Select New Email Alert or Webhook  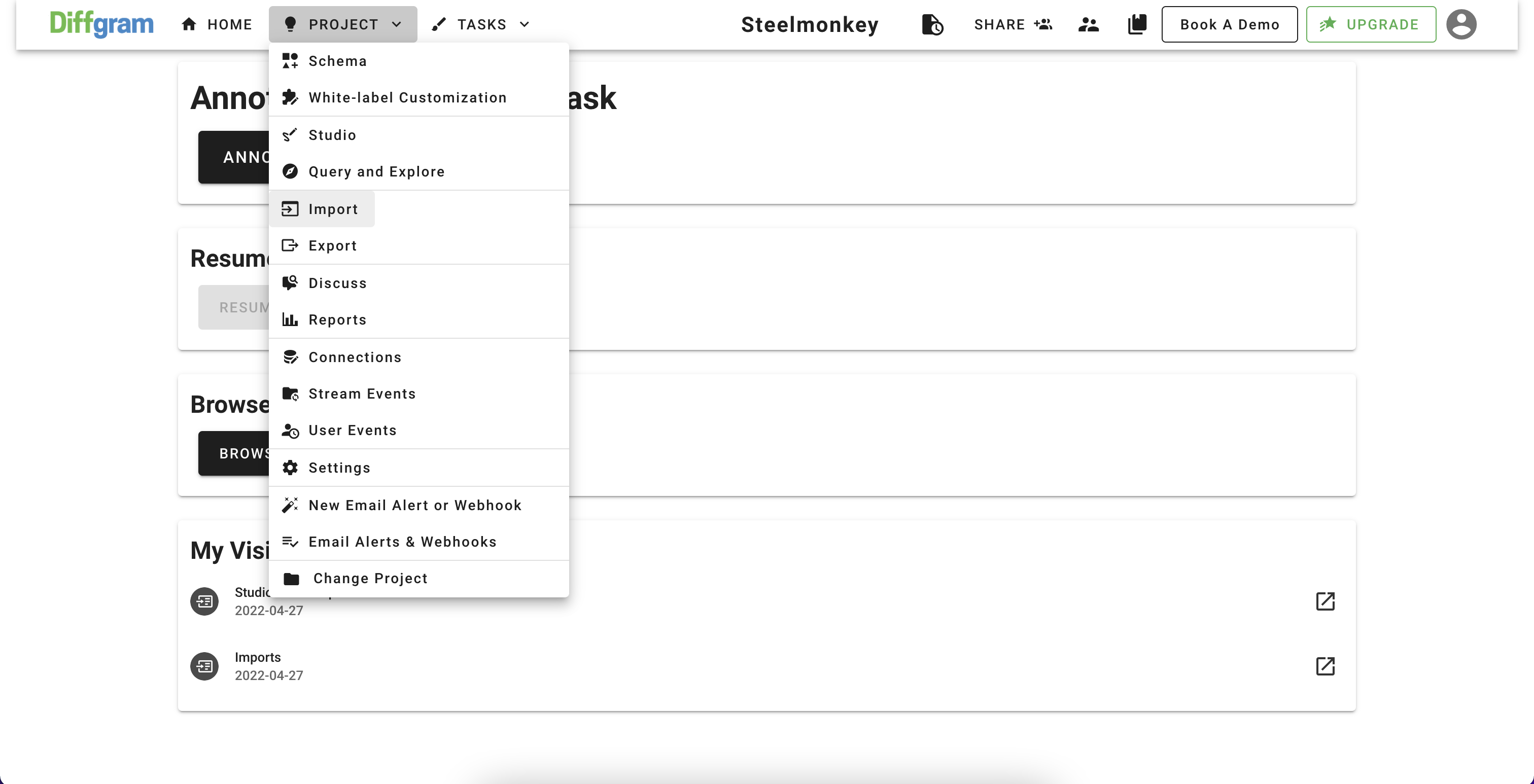[x=414, y=505]
